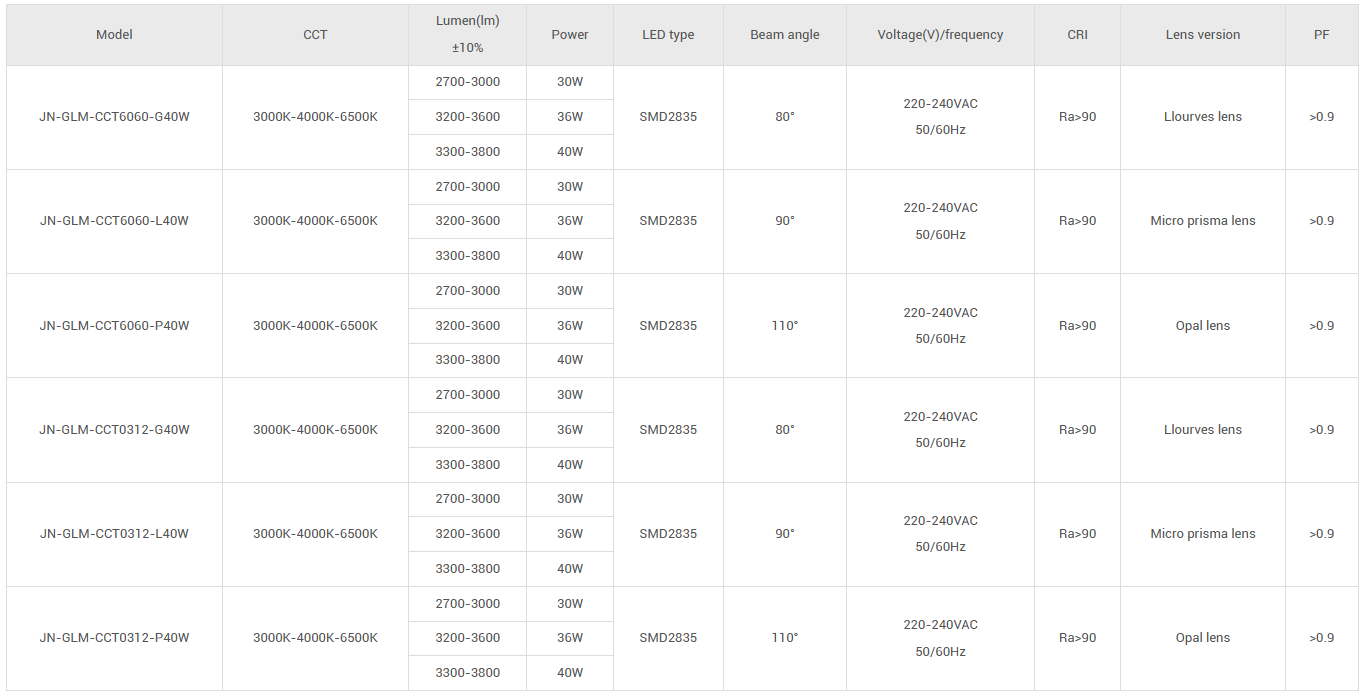Select the JN-GLM-CCT0312-P40W model cell
The width and height of the screenshot is (1366, 698).
(x=114, y=638)
